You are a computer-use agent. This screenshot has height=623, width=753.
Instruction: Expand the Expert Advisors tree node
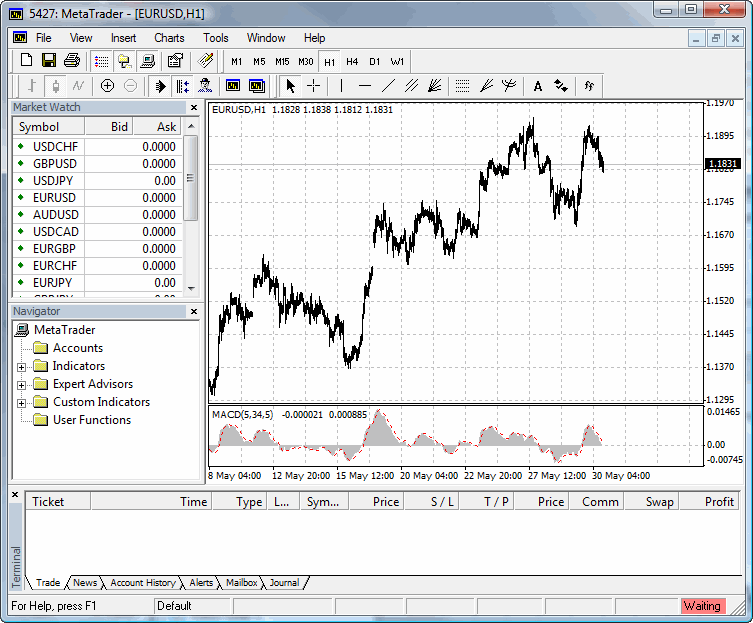click(21, 385)
